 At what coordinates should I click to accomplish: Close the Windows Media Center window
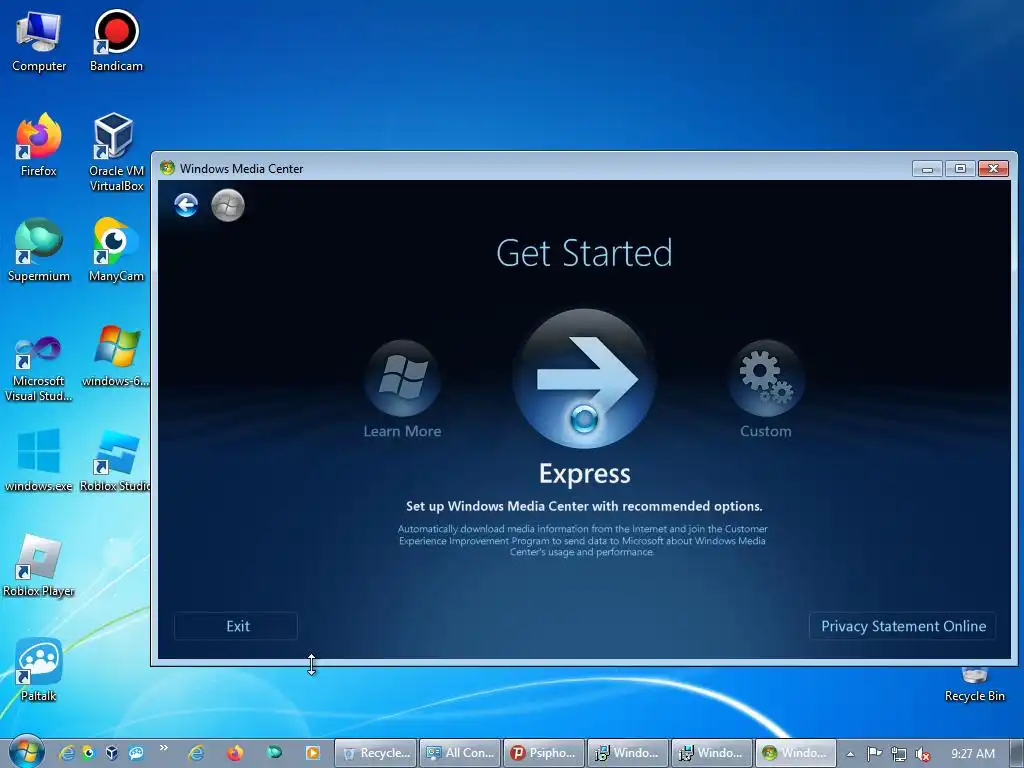pyautogui.click(x=993, y=168)
